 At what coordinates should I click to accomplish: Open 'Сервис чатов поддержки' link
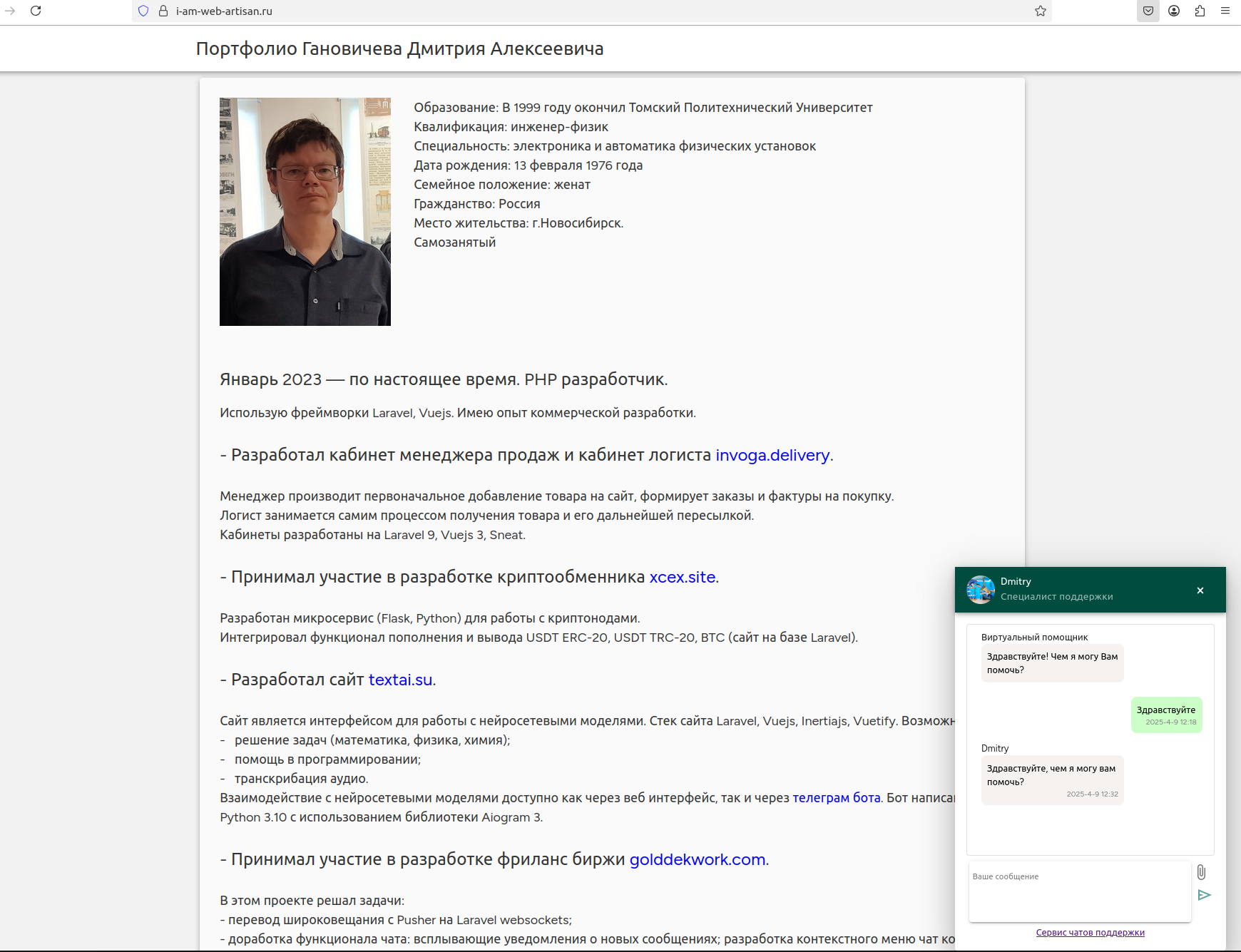point(1090,932)
